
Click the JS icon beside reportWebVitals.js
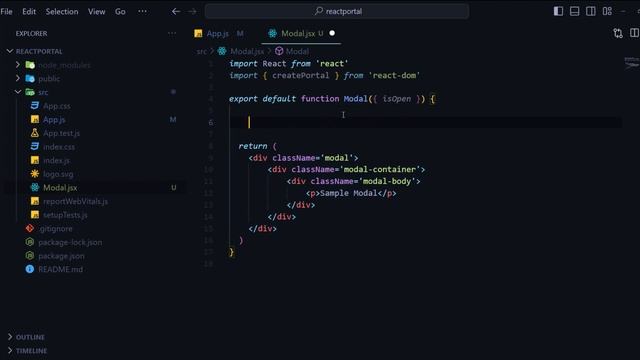click(35, 201)
